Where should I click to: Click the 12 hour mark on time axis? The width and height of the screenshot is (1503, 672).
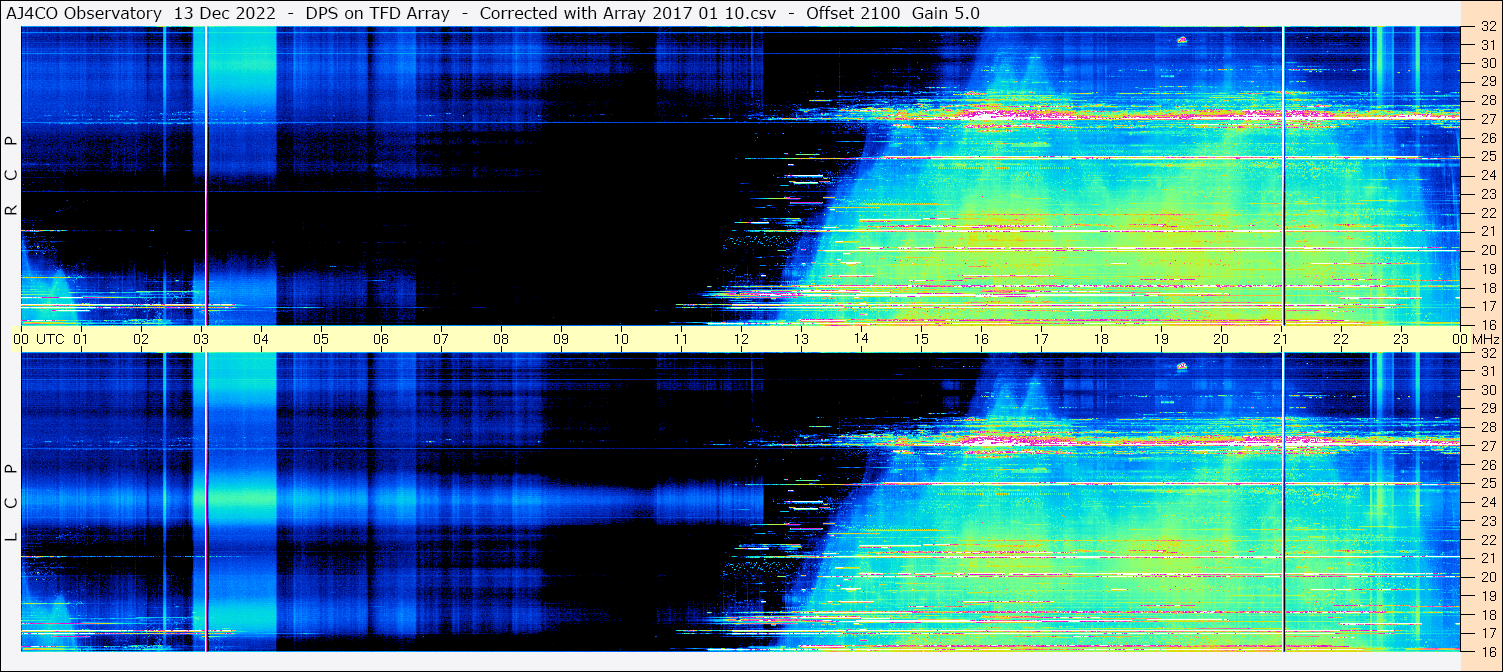pyautogui.click(x=741, y=339)
